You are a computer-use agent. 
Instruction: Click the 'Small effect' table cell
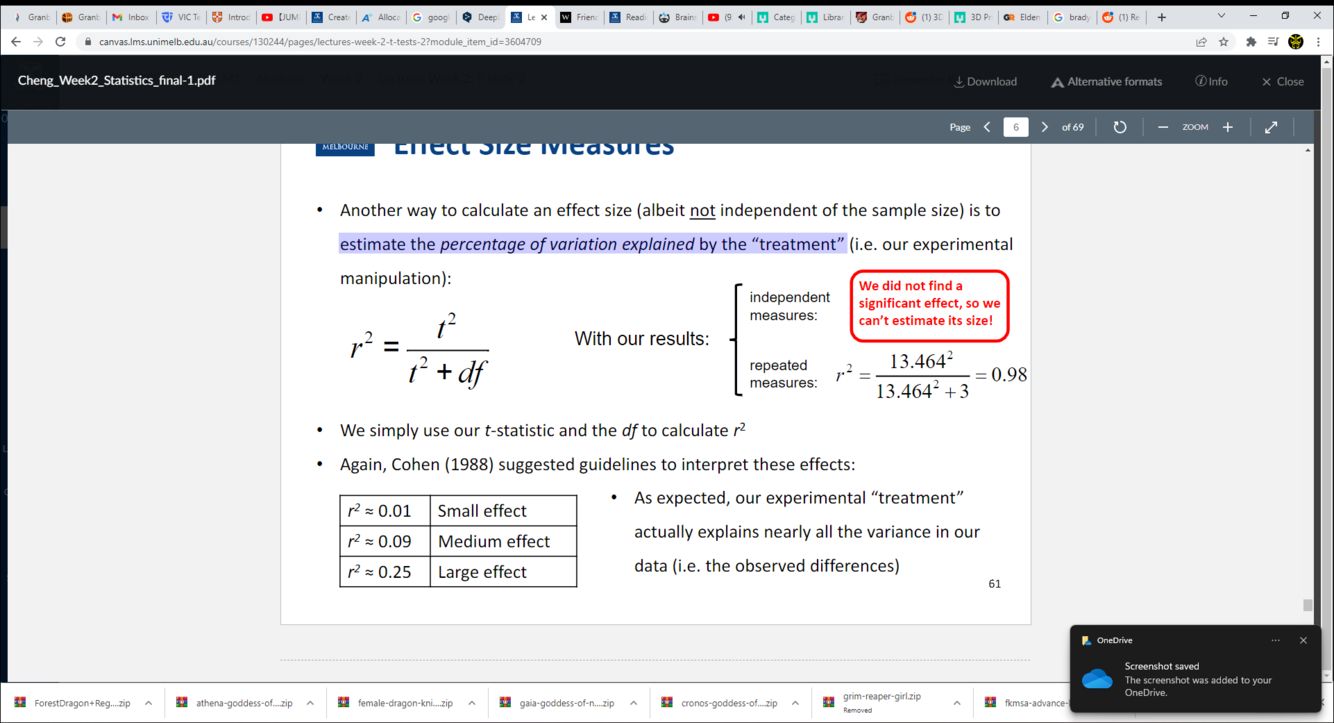503,511
